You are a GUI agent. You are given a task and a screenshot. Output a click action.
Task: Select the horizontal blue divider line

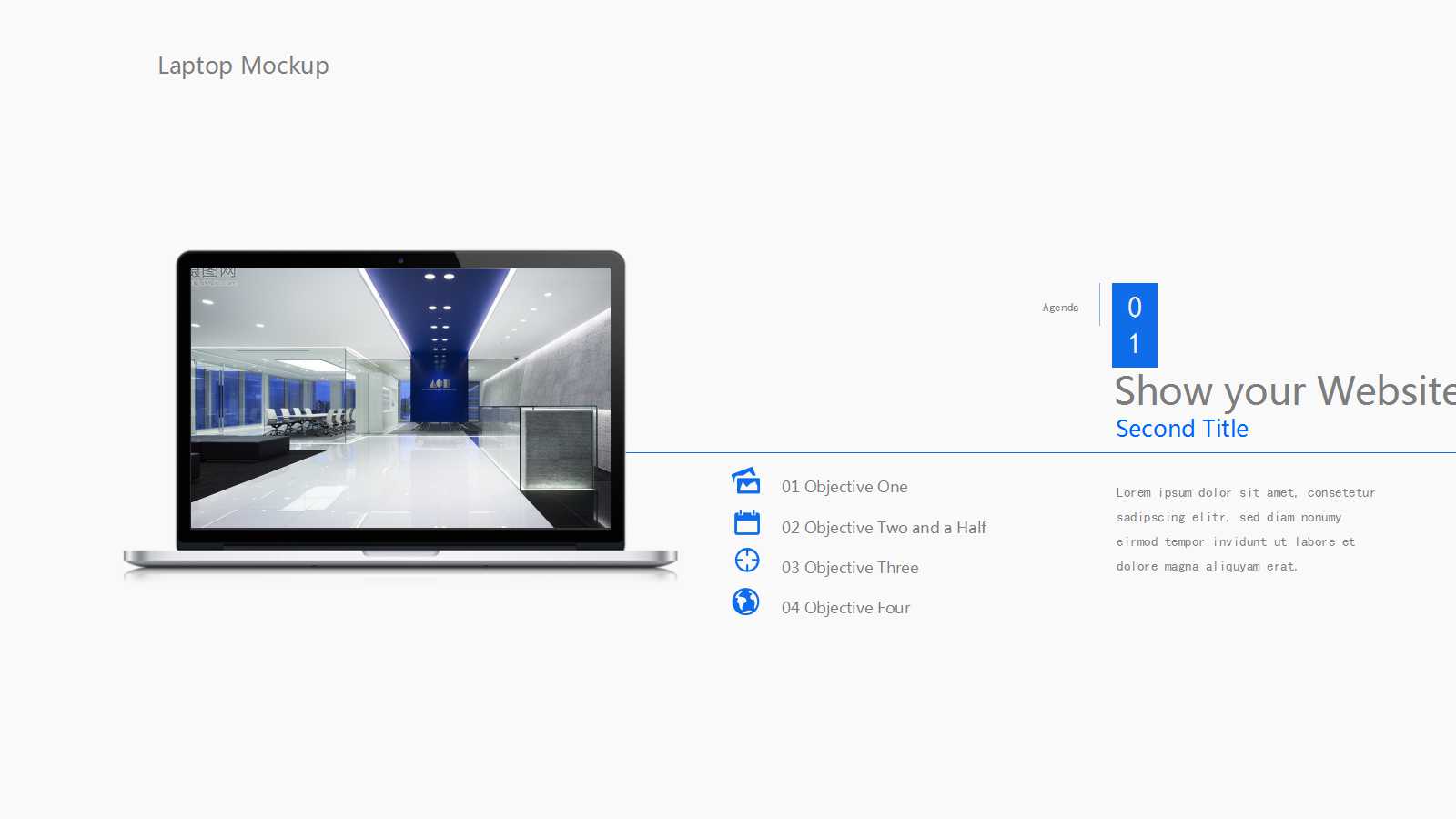[910, 452]
